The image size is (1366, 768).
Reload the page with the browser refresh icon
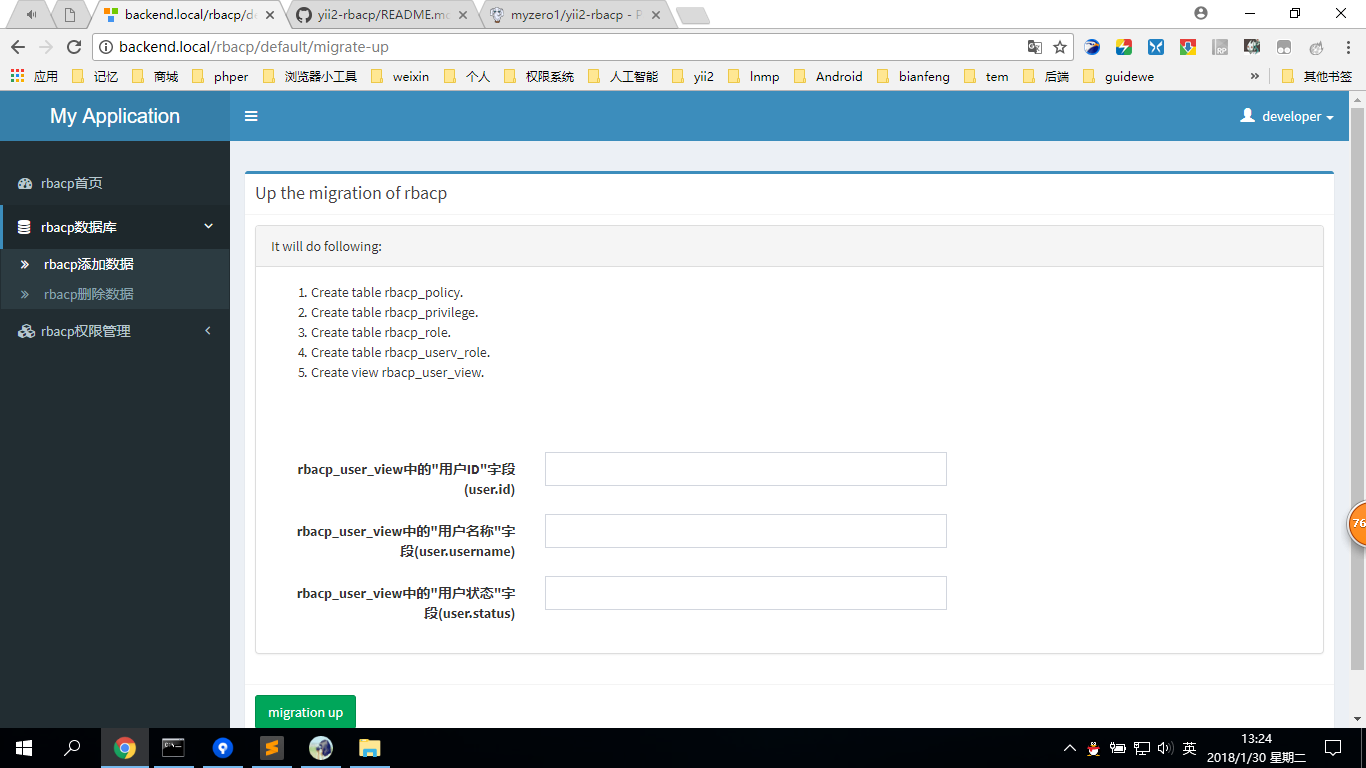74,47
